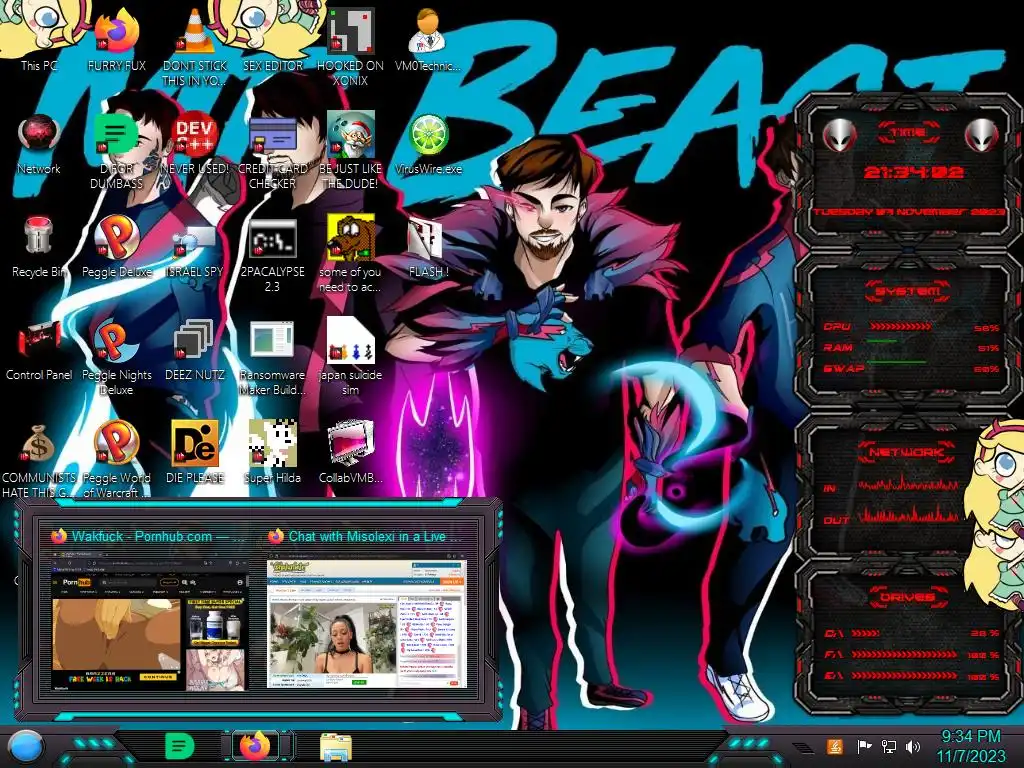Open the network tray icon
The height and width of the screenshot is (768, 1024).
tap(889, 746)
